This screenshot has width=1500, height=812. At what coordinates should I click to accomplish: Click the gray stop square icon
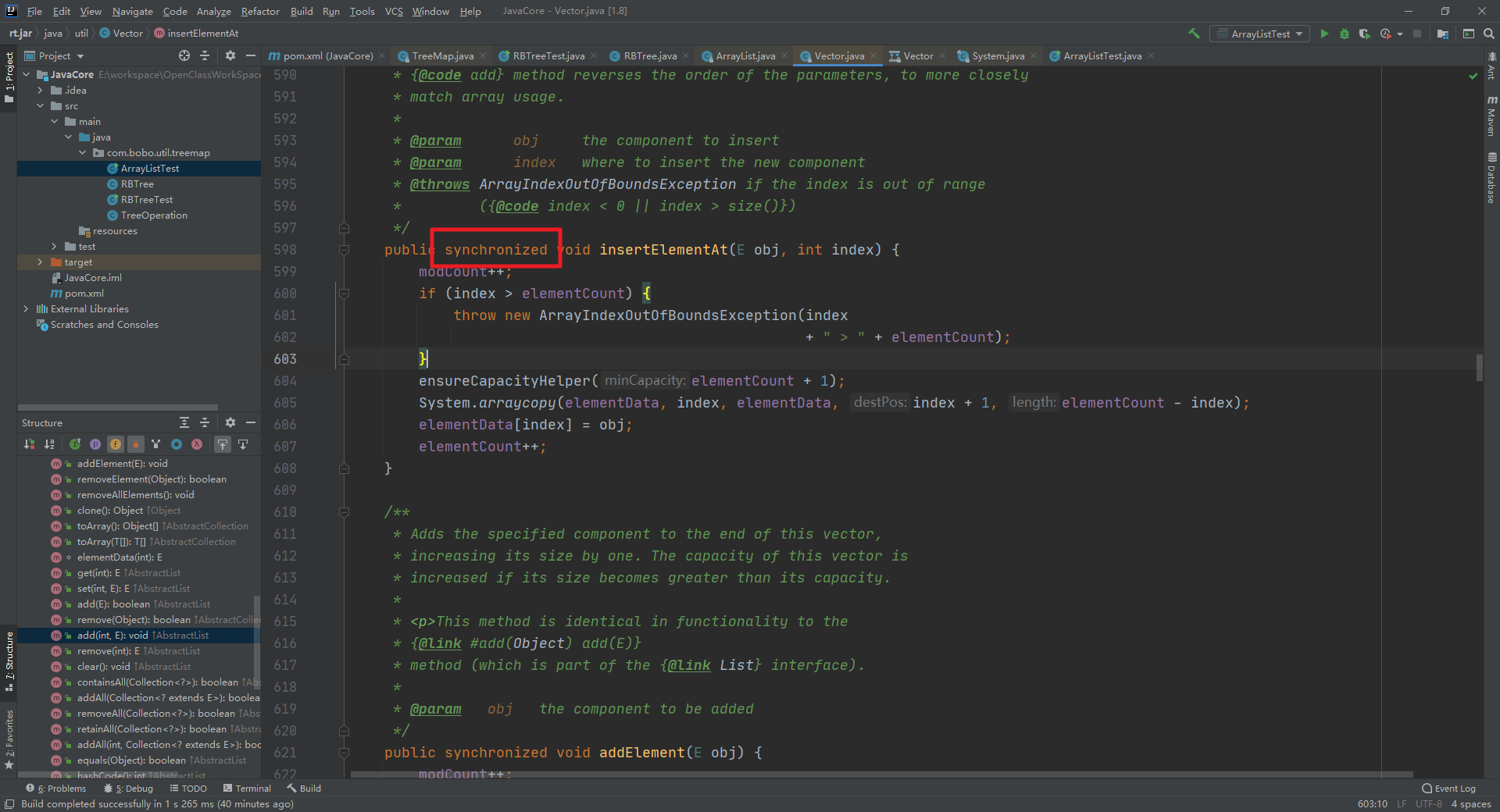pos(1417,34)
